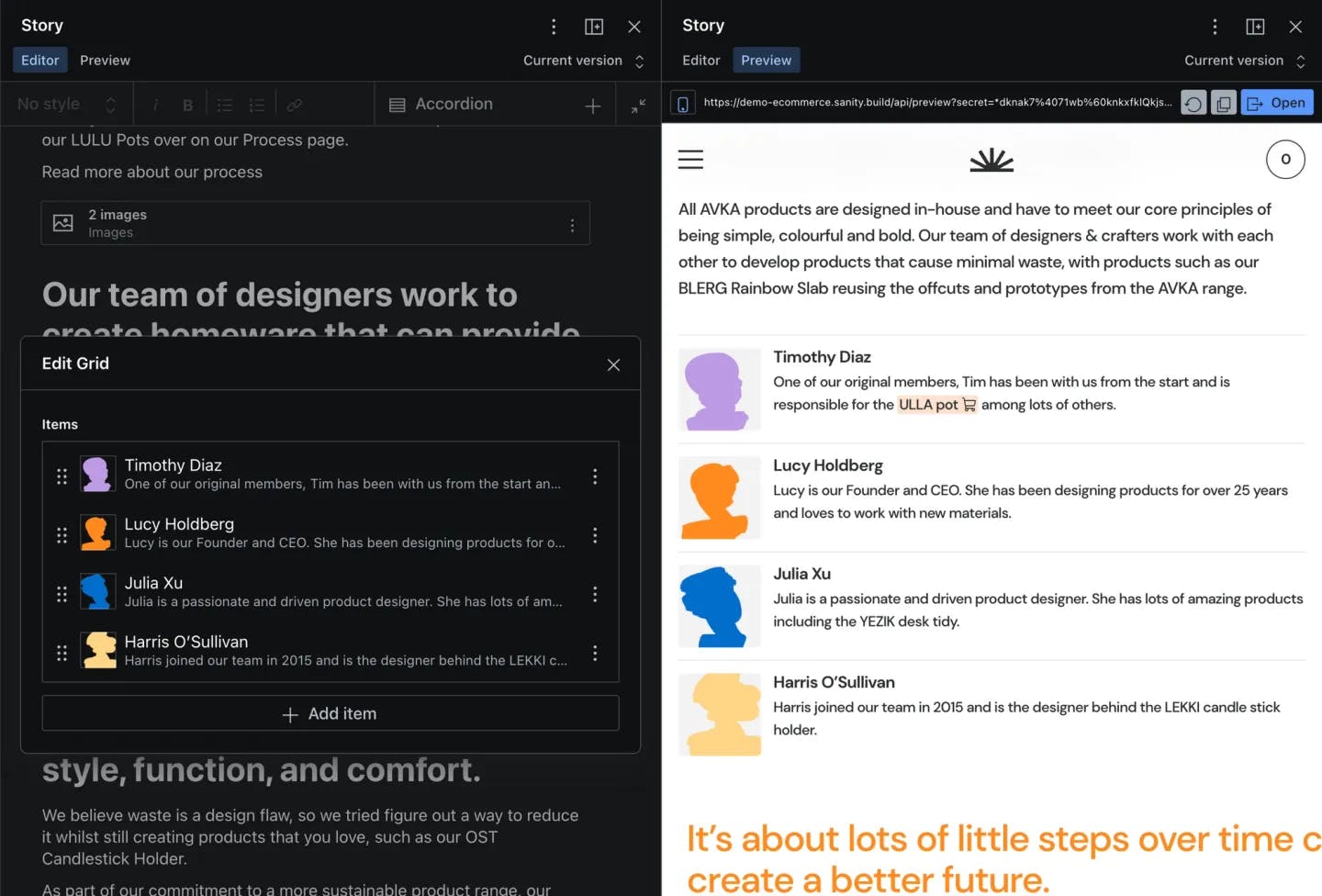Create a numbered list

pos(257,104)
